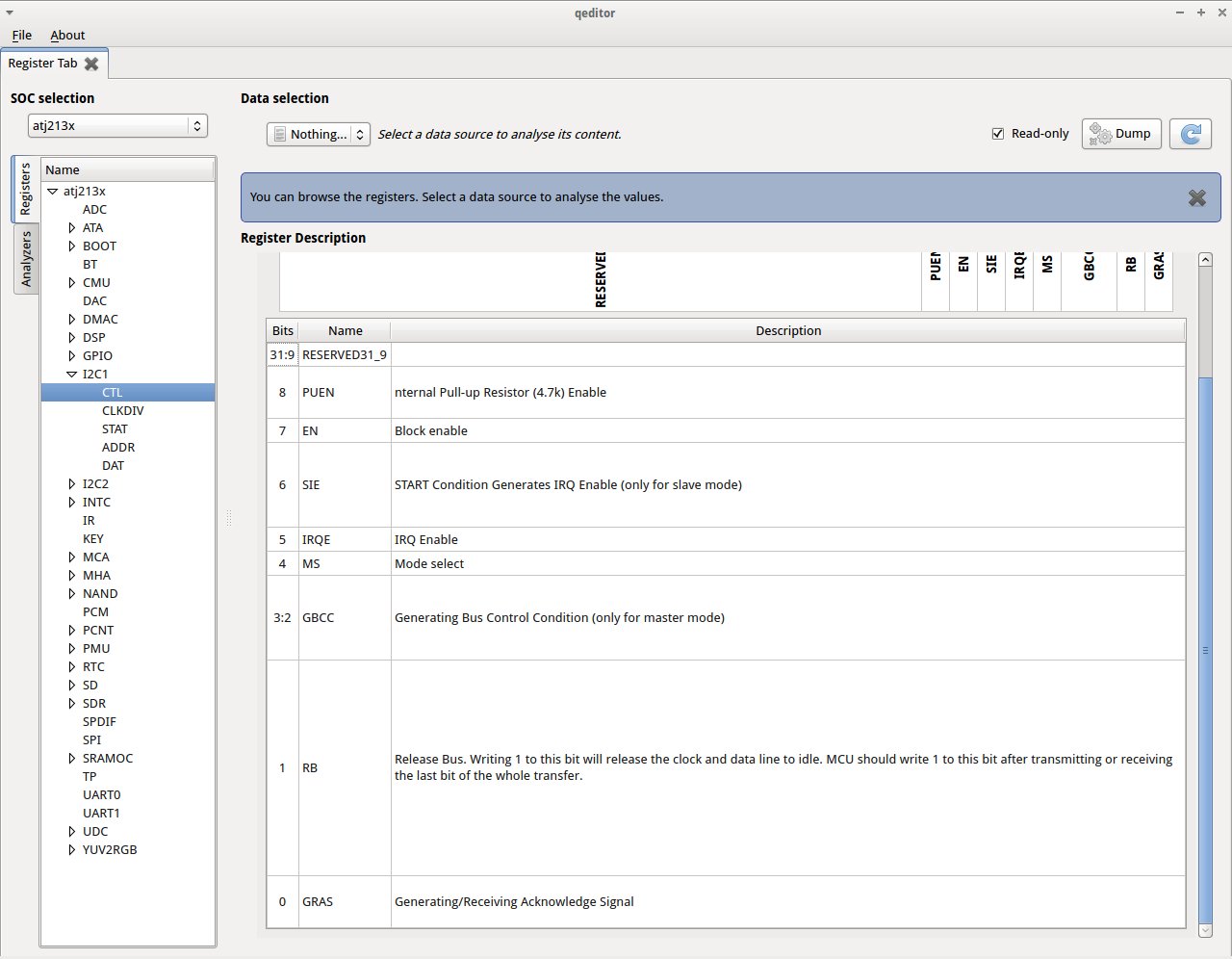
Task: Select the ADDR register
Action: (x=118, y=448)
